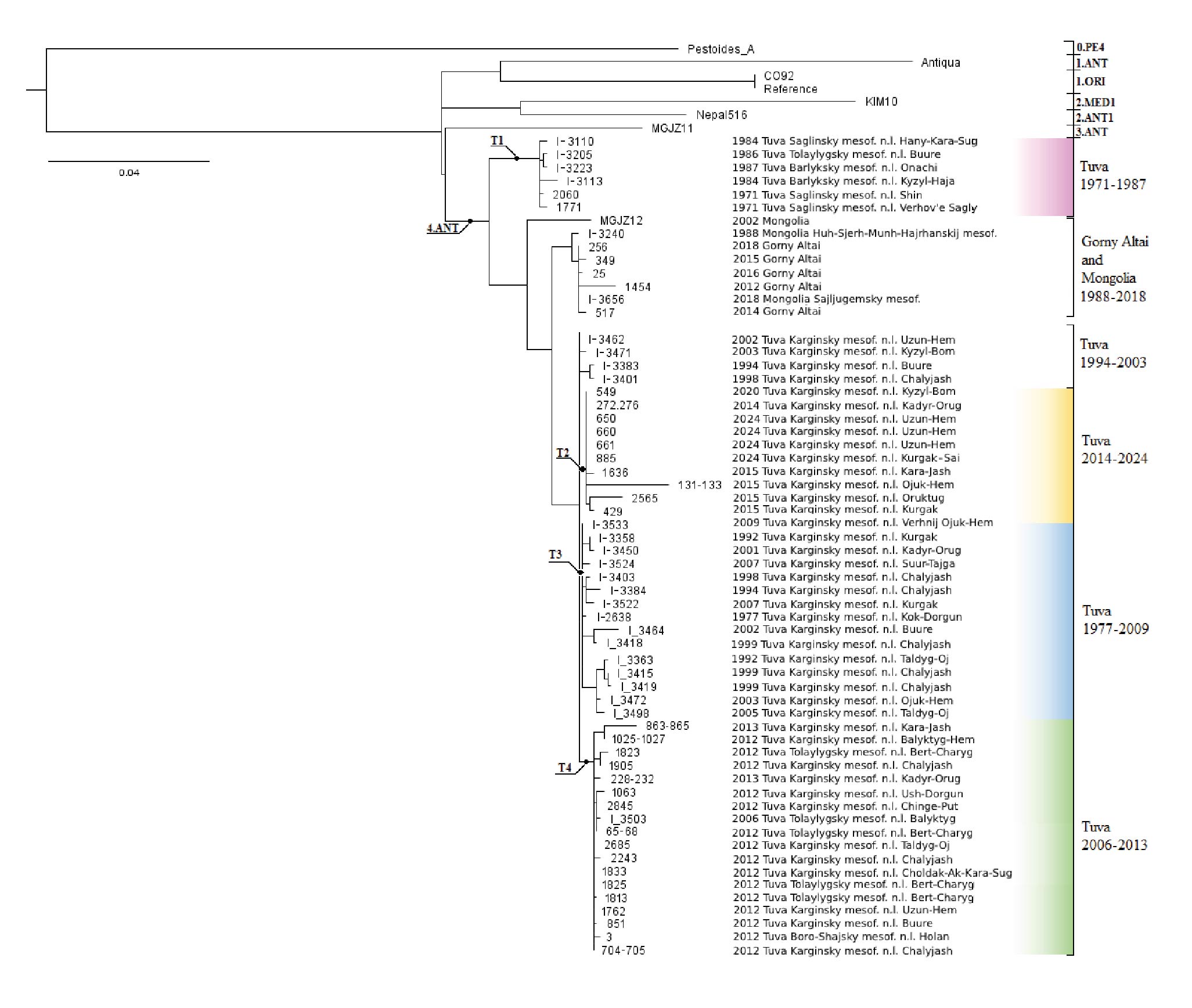Click the yellow Tuva 2014-2024 band
Viewport: 1192px width, 1008px height.
click(x=1048, y=455)
